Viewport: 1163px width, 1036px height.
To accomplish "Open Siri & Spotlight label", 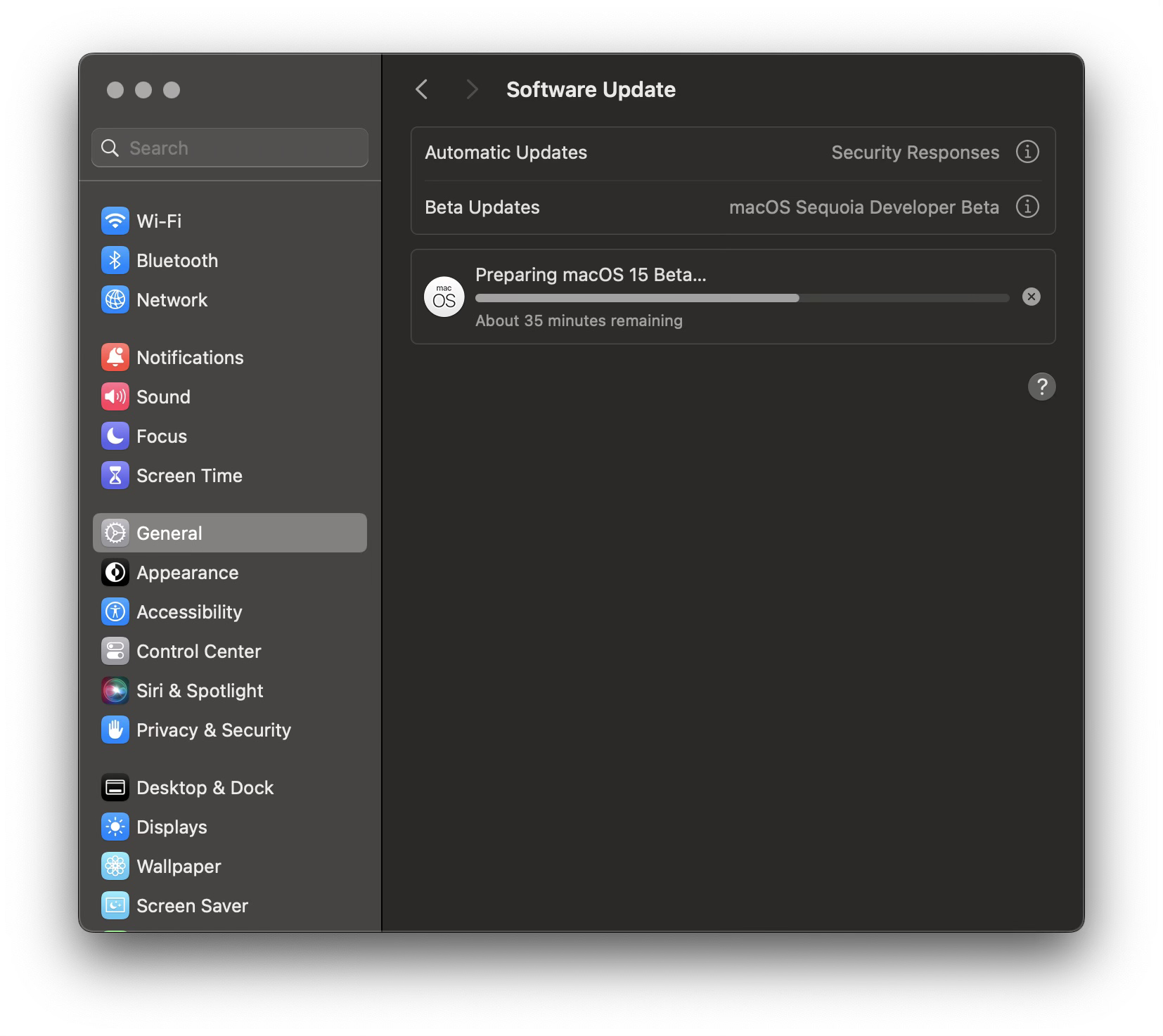I will pyautogui.click(x=200, y=691).
